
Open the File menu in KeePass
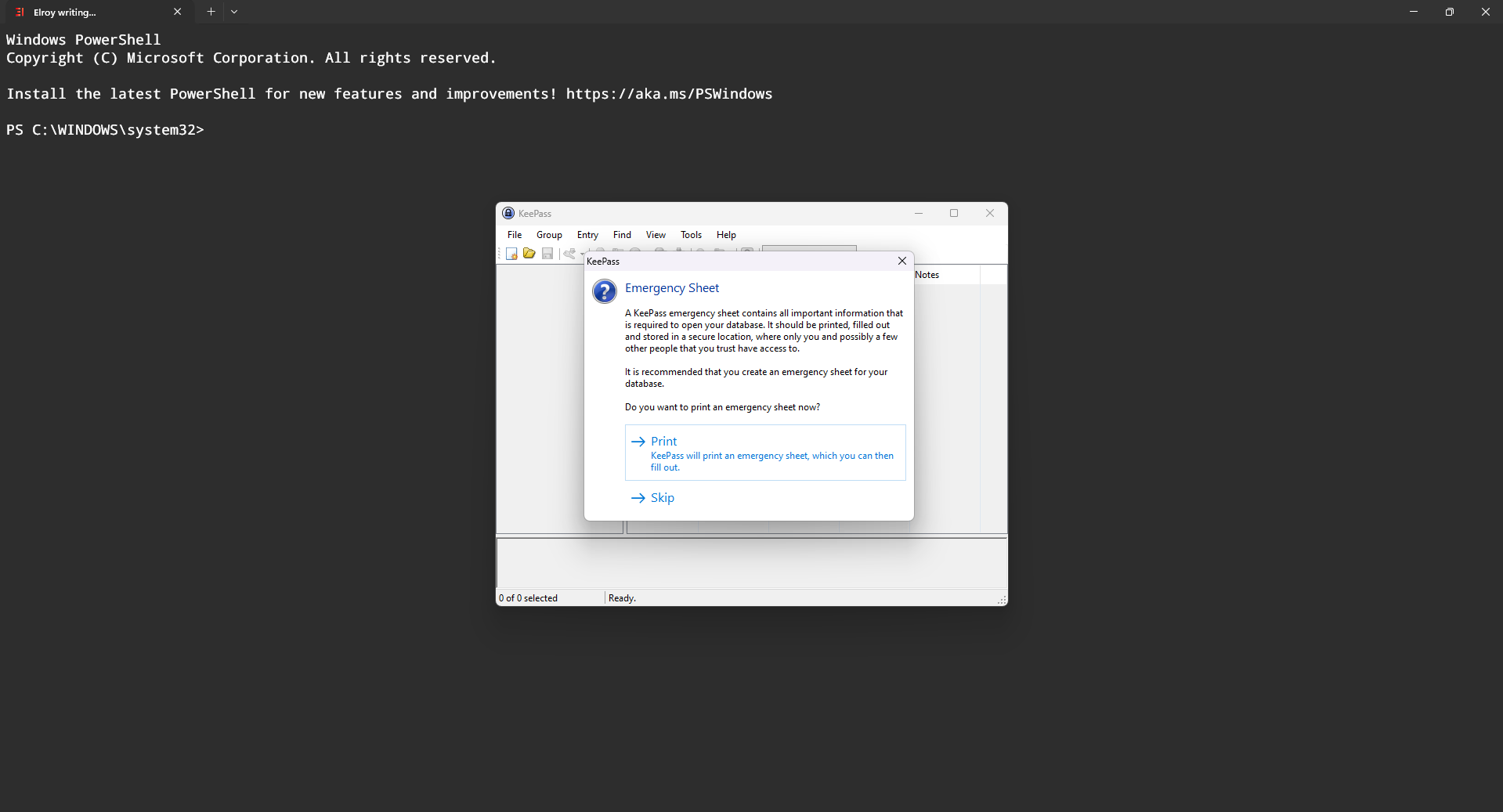point(515,235)
